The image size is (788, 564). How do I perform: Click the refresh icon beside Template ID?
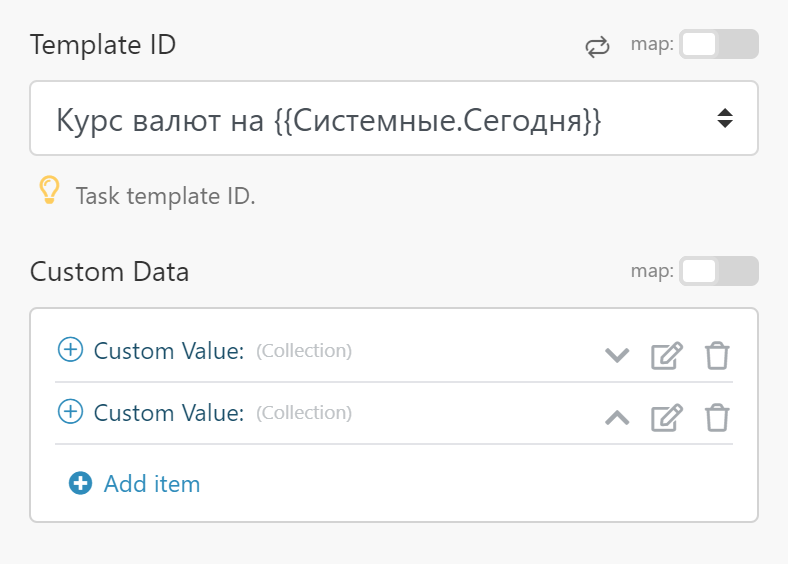click(597, 47)
